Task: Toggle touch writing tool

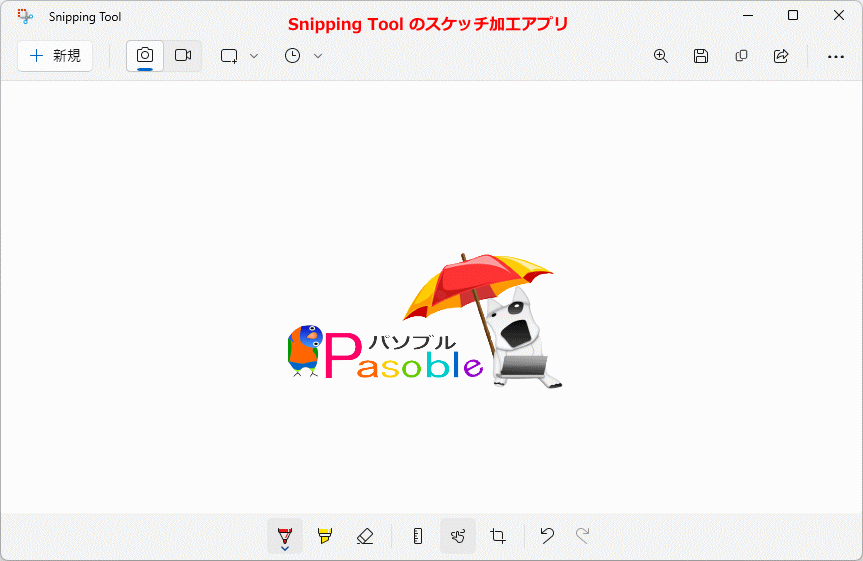Action: pos(458,536)
